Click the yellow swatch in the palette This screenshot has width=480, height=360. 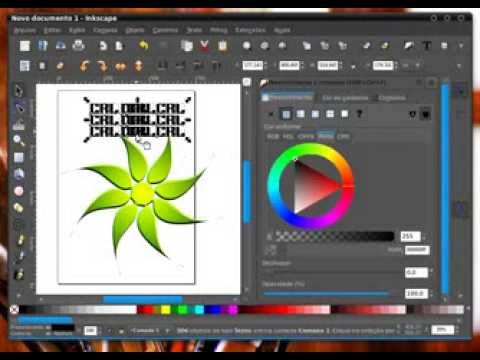(165, 310)
